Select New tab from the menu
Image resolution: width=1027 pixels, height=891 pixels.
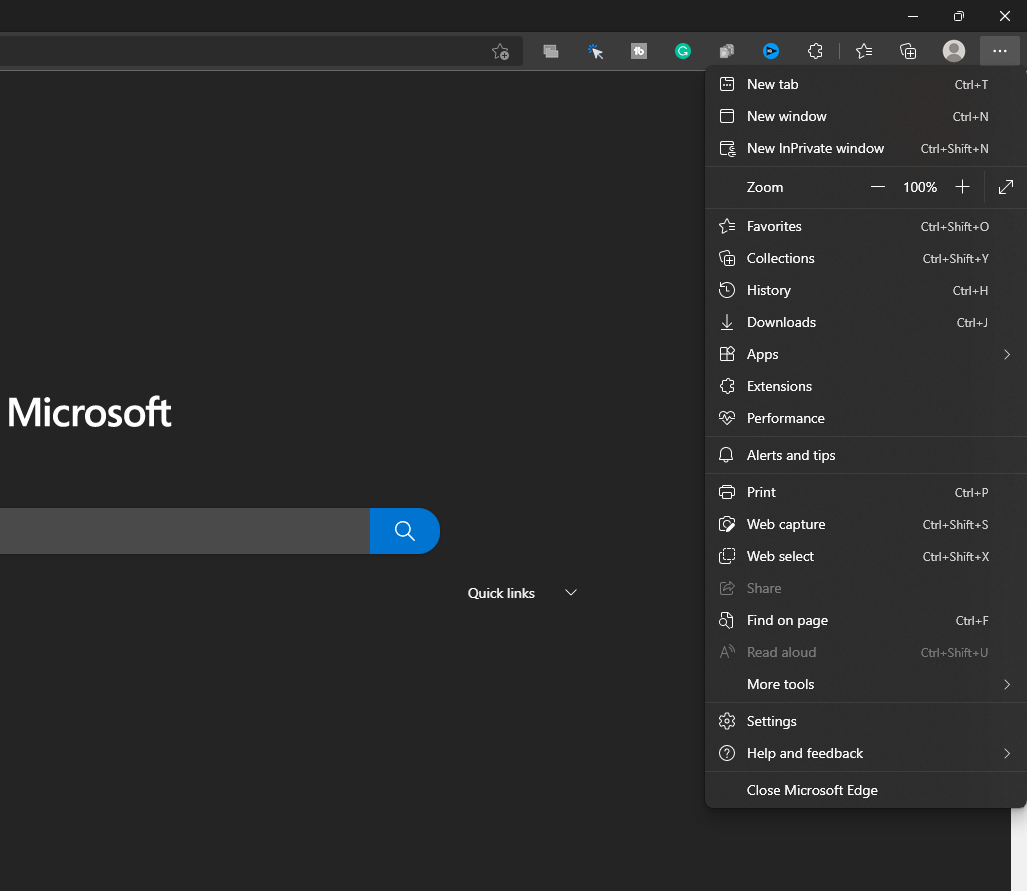click(866, 85)
